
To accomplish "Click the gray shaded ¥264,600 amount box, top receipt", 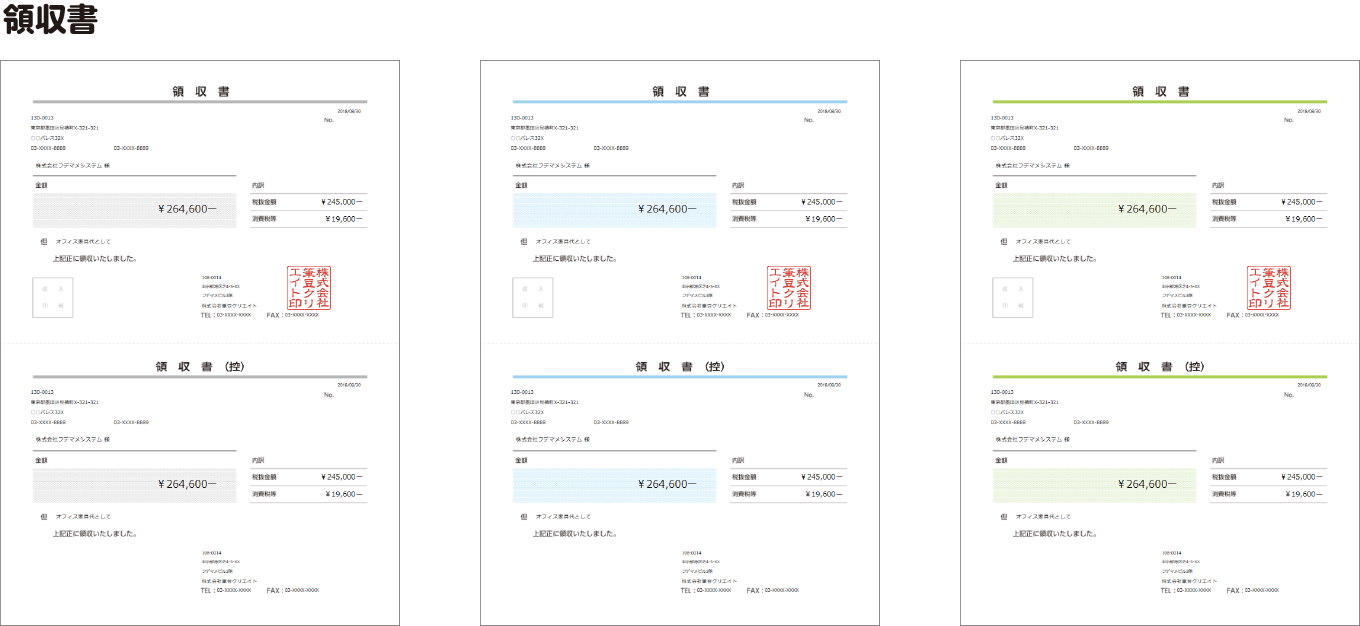I will (x=135, y=210).
